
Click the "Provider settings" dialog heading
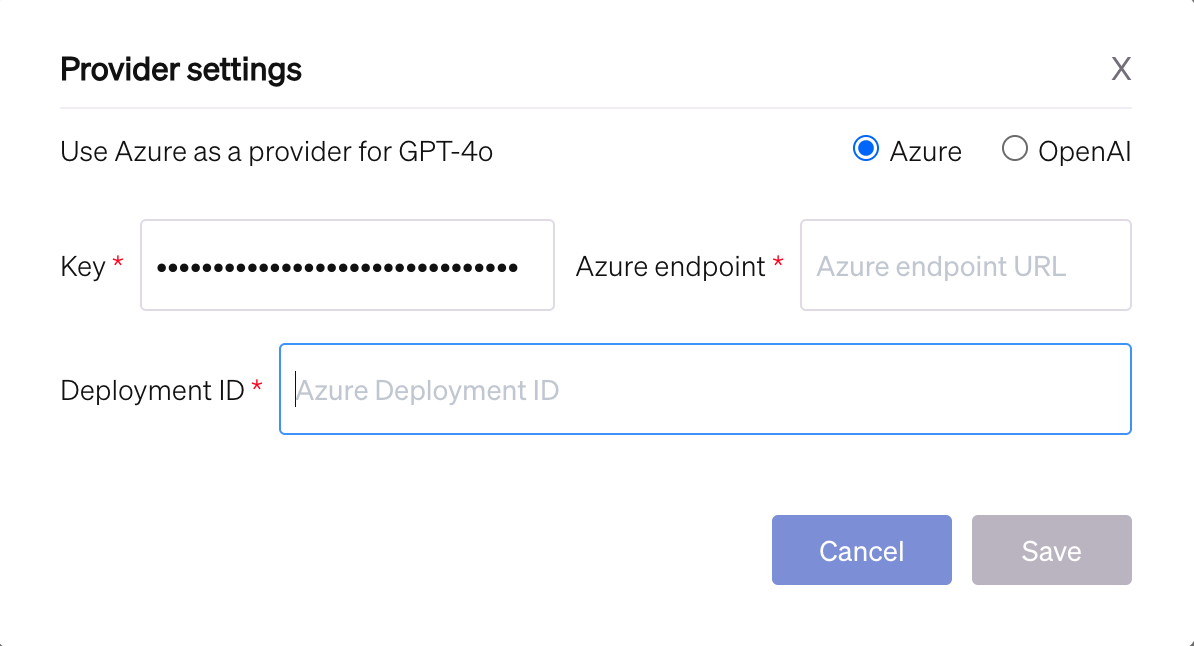point(181,70)
